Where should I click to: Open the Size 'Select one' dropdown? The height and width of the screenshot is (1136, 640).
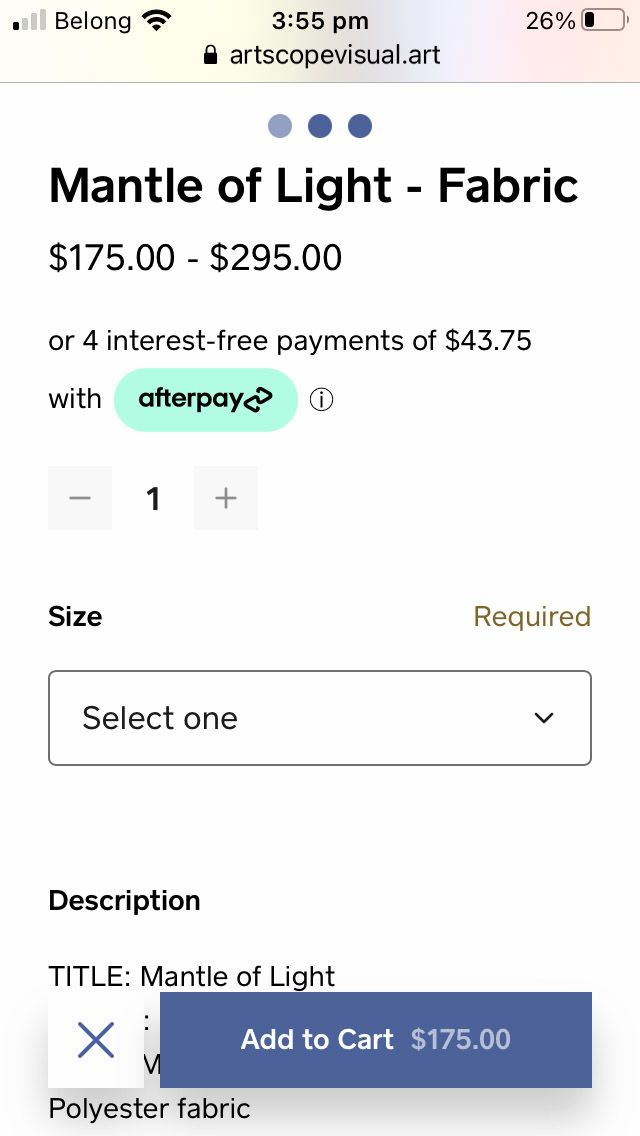coord(320,717)
